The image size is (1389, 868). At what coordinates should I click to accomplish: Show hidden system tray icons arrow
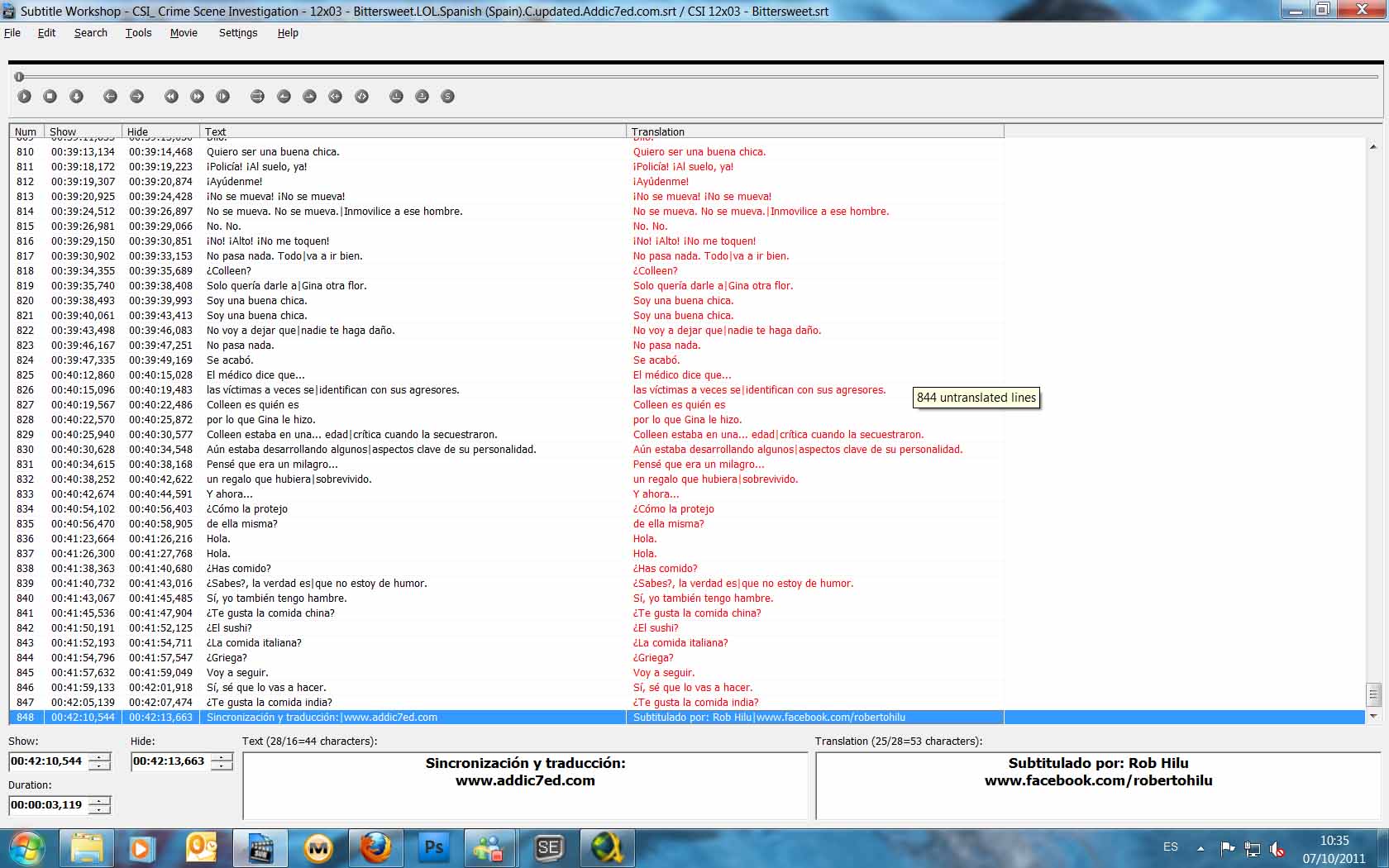(1200, 848)
